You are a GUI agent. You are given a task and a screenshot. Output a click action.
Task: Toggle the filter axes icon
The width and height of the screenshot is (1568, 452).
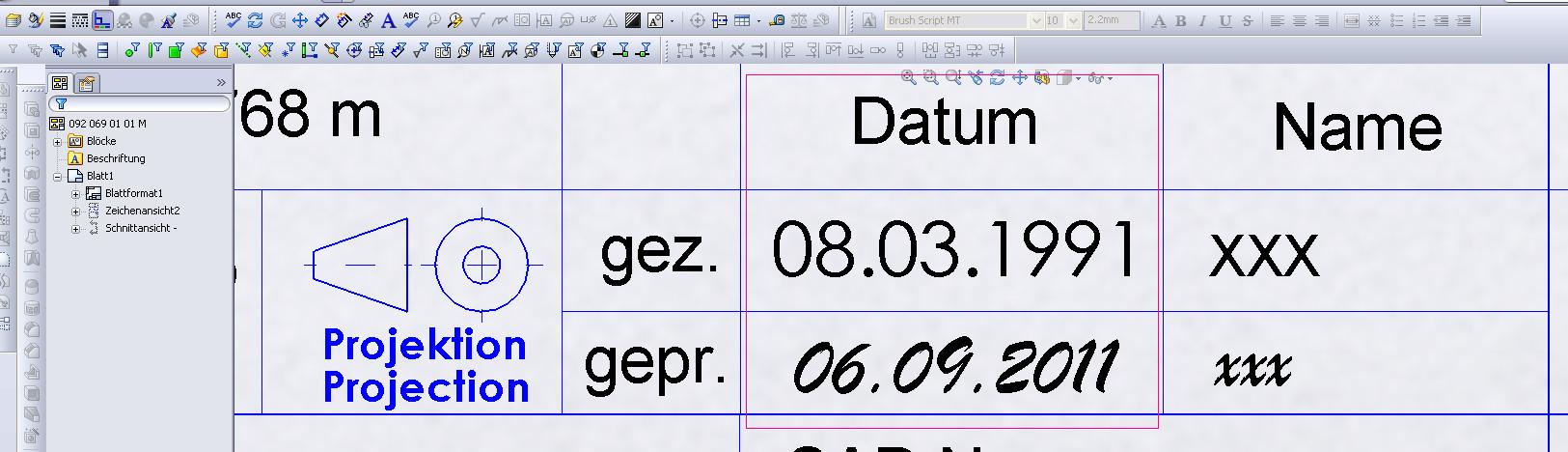[x=243, y=50]
